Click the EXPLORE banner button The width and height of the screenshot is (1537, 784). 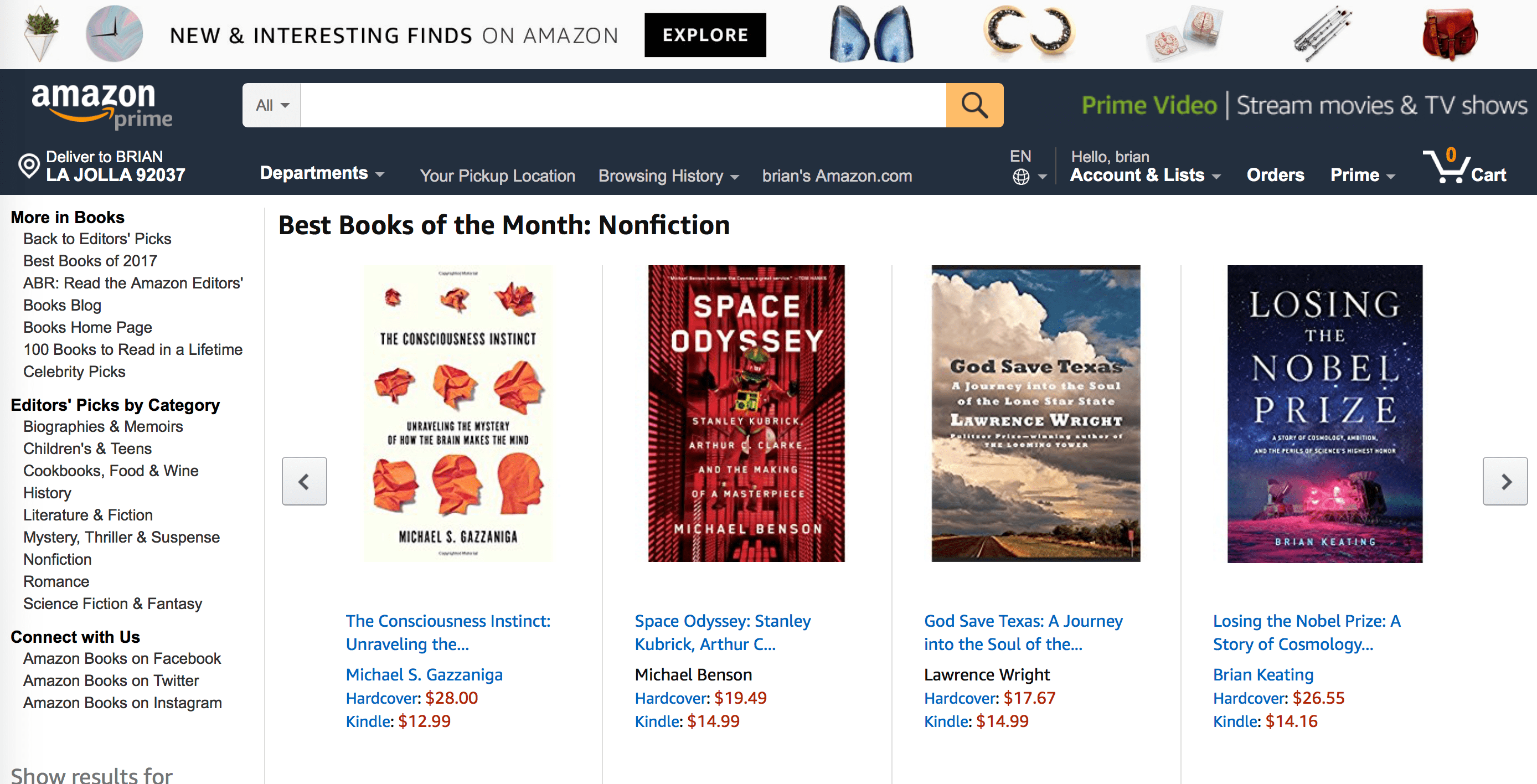click(x=705, y=35)
